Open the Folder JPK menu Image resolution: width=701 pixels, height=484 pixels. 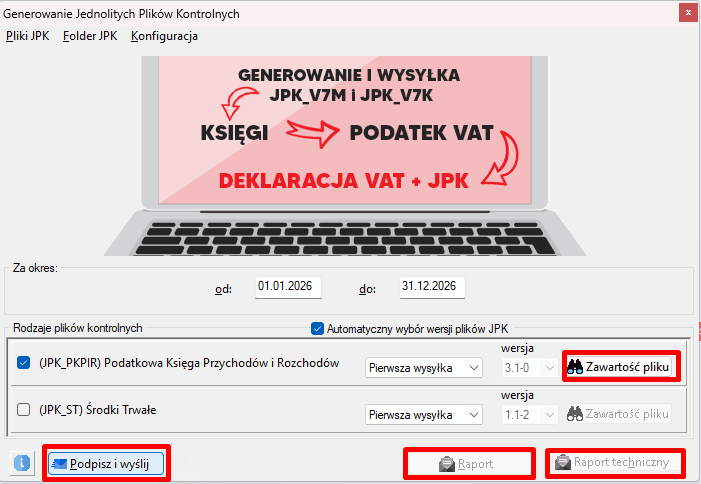90,36
